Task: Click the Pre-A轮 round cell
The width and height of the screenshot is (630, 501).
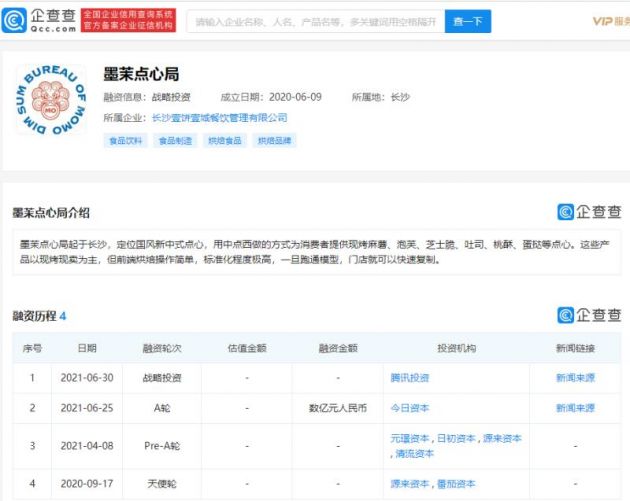Action: 162,446
